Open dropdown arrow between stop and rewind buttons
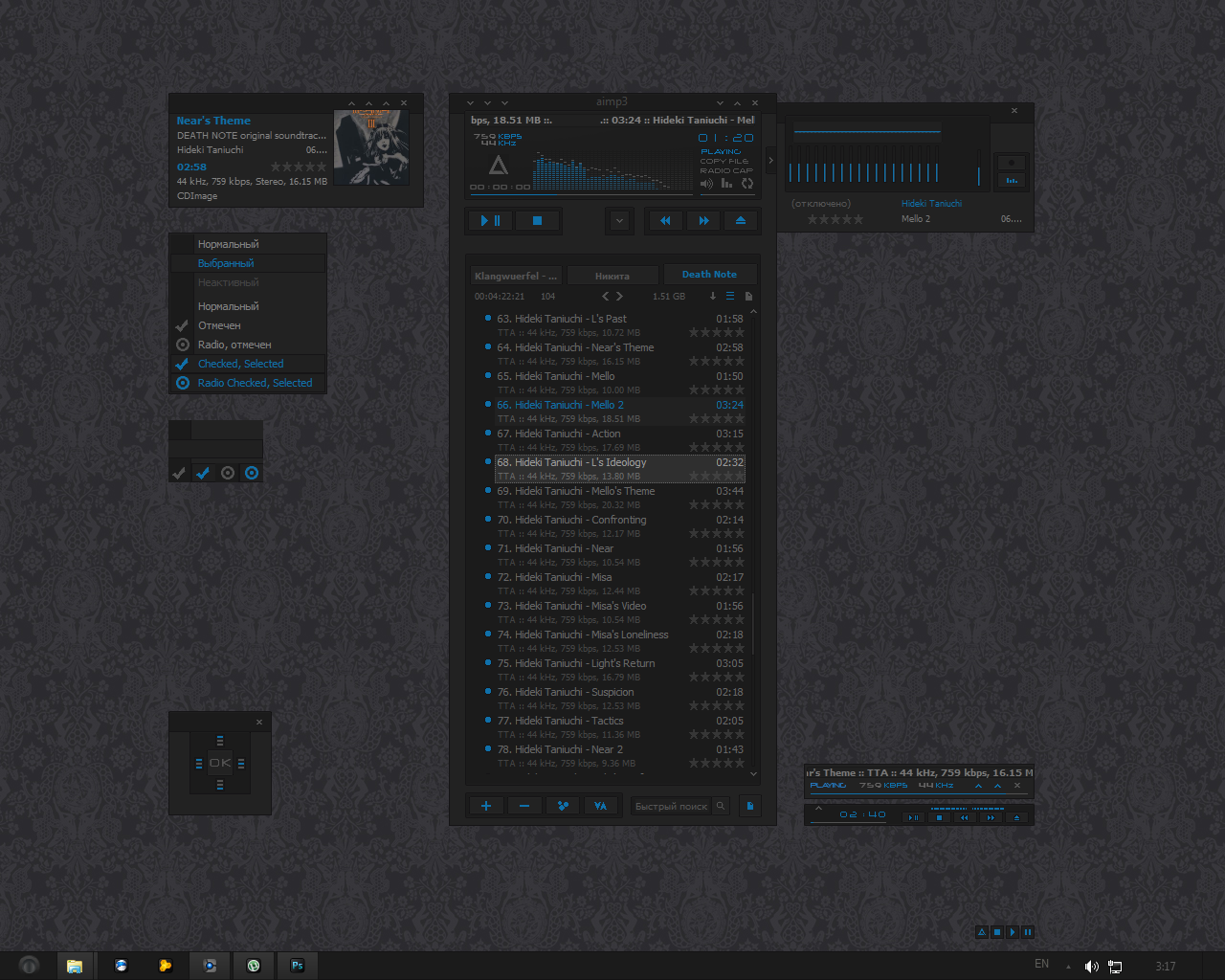The image size is (1225, 980). tap(619, 221)
